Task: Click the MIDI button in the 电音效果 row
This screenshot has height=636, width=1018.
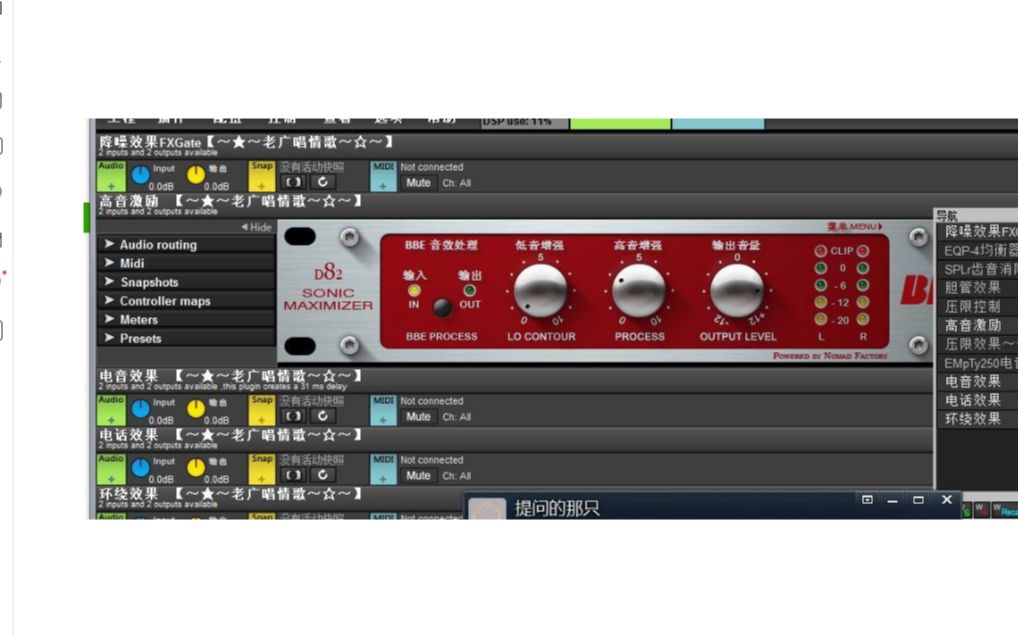Action: click(383, 410)
